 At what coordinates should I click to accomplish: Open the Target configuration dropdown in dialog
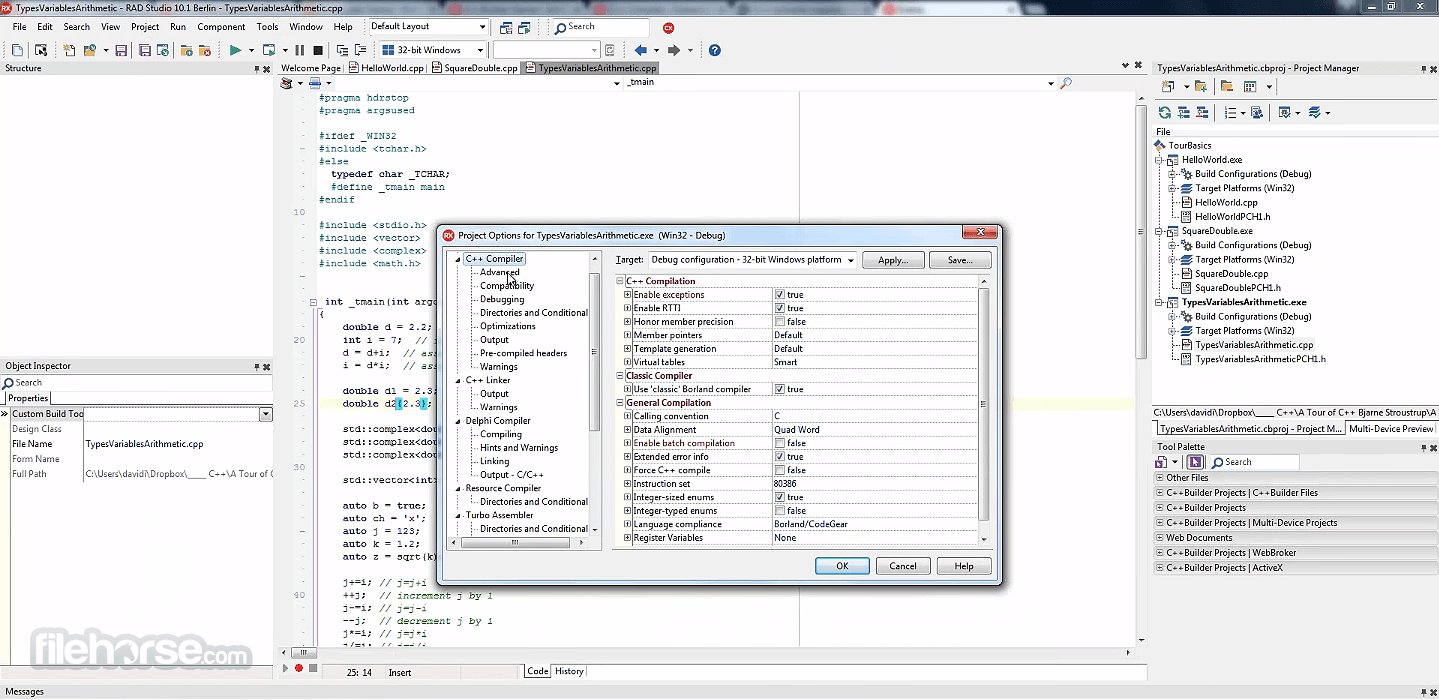850,260
